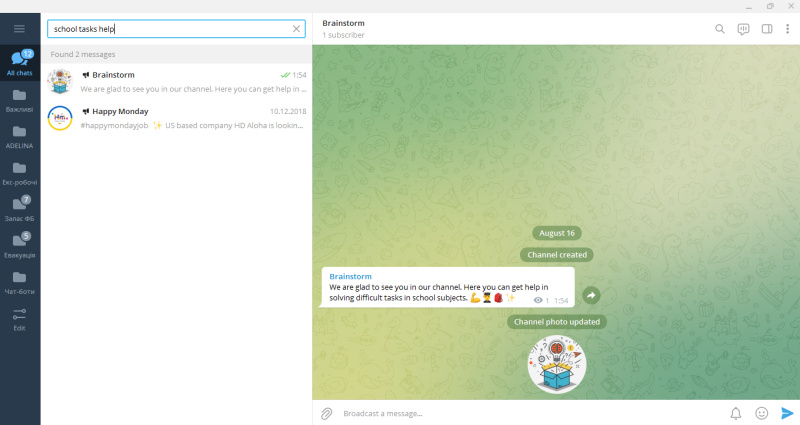The width and height of the screenshot is (800, 425).
Task: Click the Brainstorm channel avatar in results
Action: tap(60, 82)
